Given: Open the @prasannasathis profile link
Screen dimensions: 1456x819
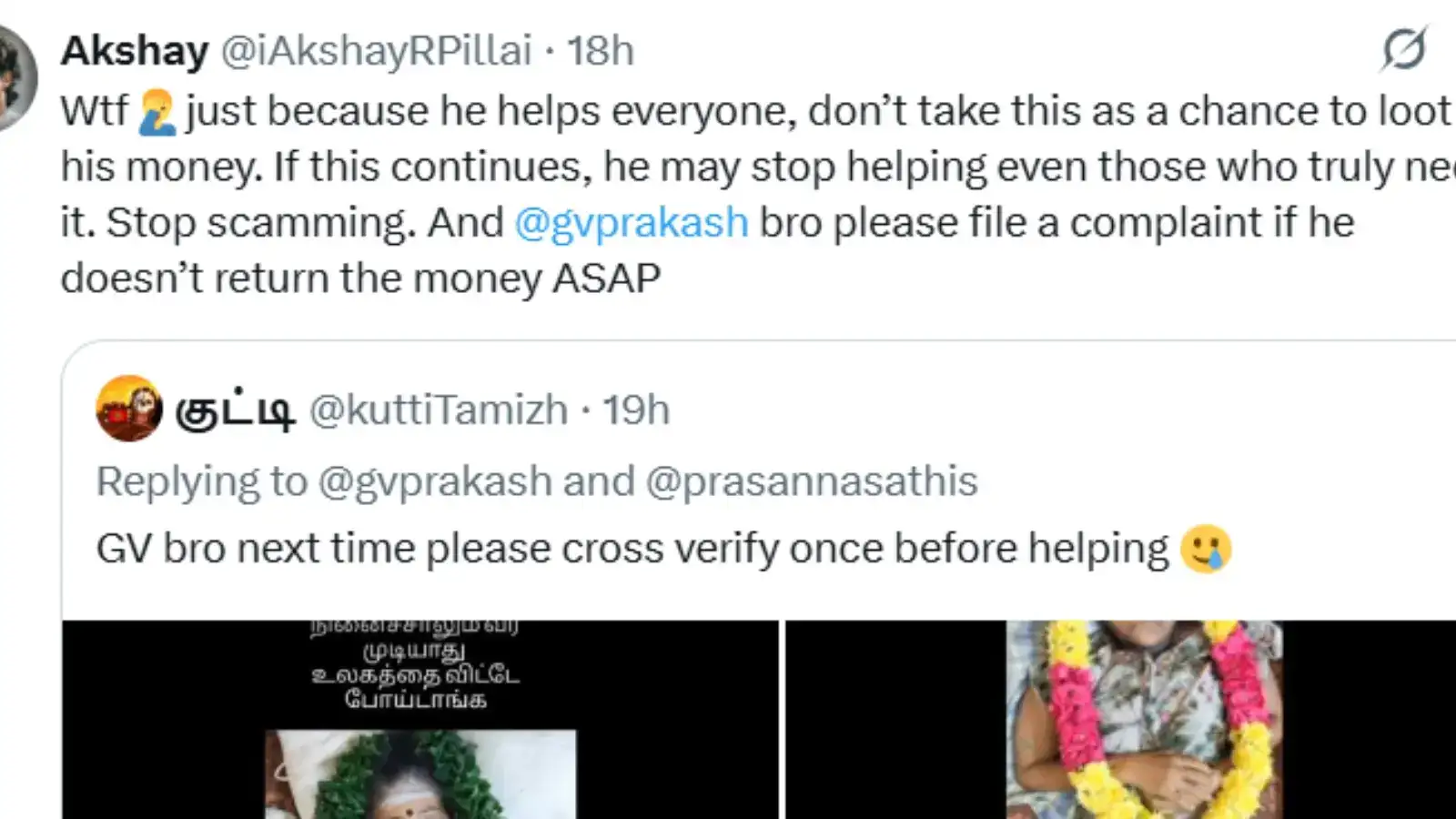Looking at the screenshot, I should [x=812, y=481].
